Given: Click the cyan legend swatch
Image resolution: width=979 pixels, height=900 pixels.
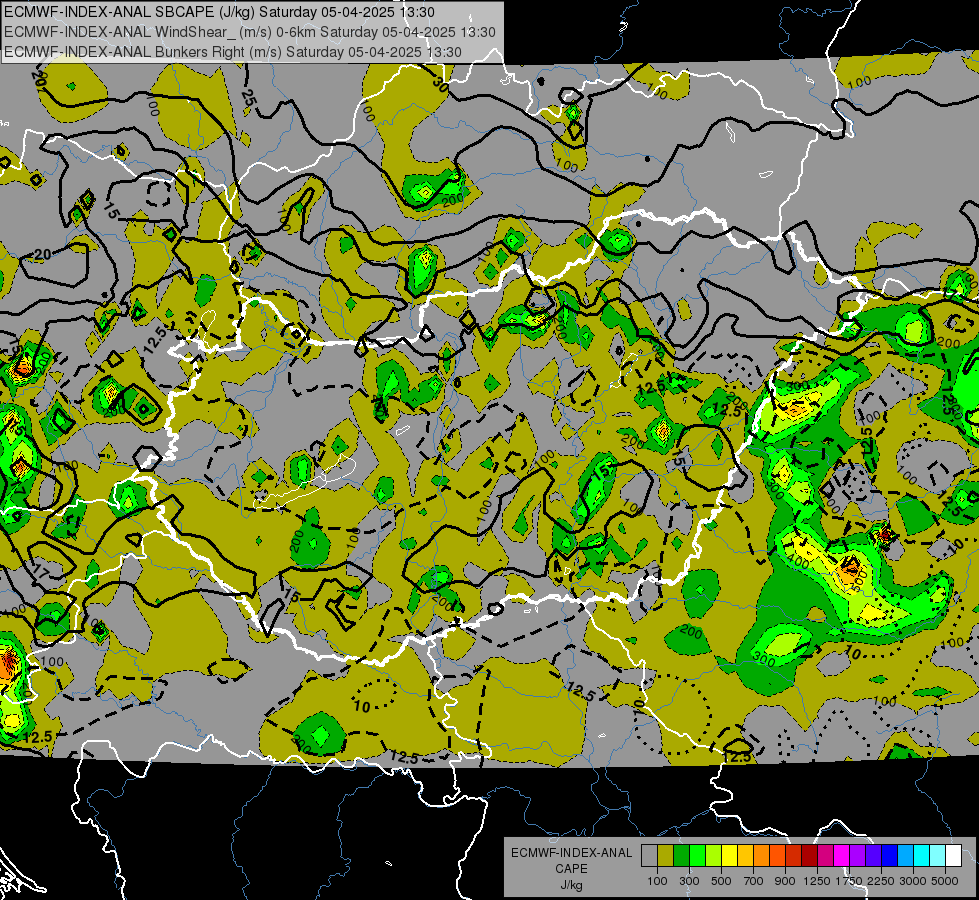Looking at the screenshot, I should pyautogui.click(x=922, y=856).
